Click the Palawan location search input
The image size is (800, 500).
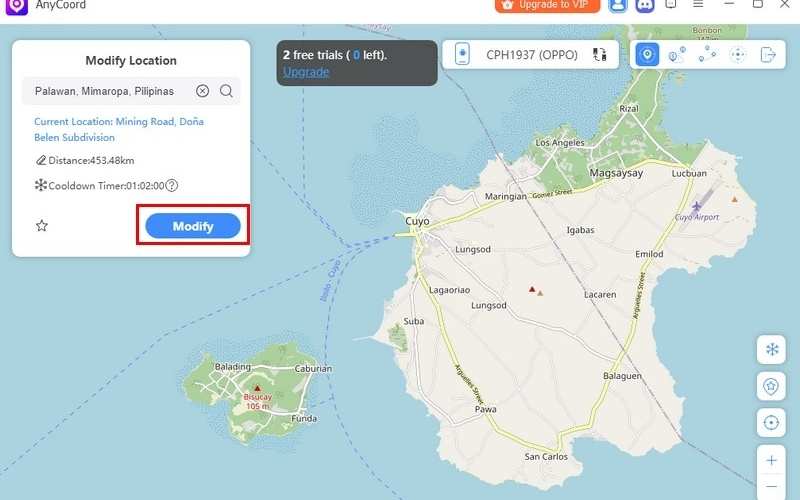(110, 91)
